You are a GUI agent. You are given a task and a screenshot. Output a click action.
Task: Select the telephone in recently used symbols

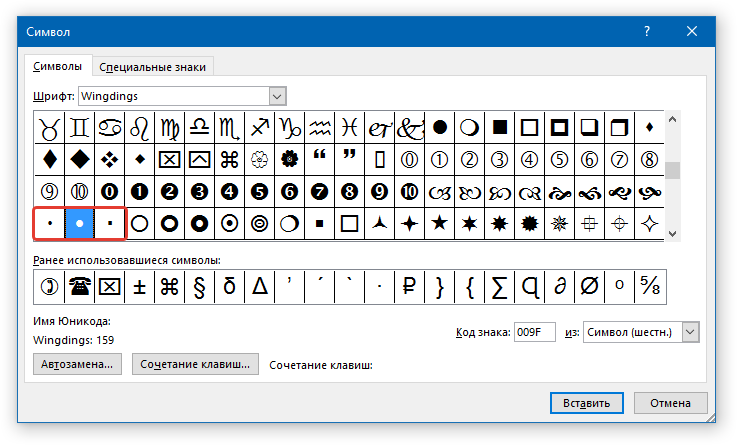click(x=79, y=286)
